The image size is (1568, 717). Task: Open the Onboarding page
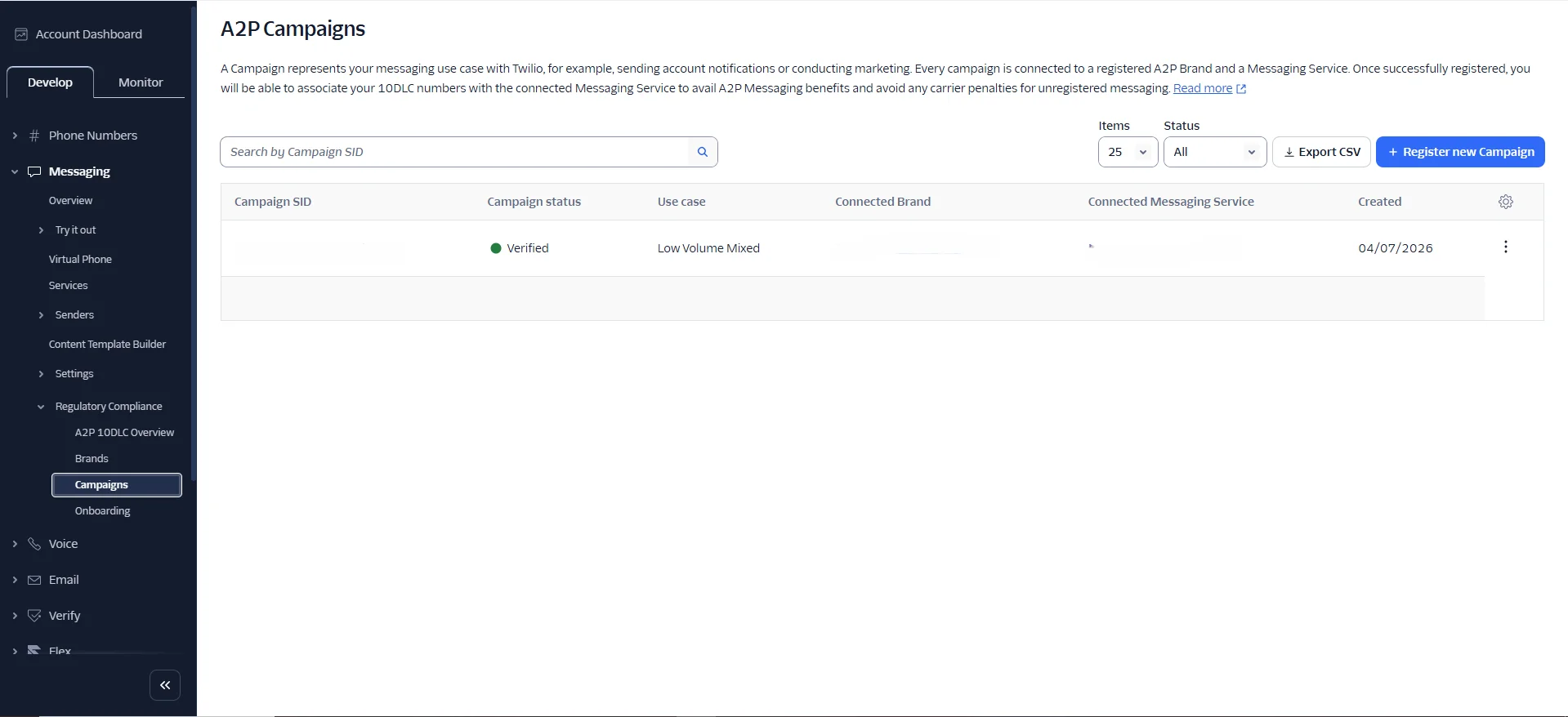[x=102, y=511]
